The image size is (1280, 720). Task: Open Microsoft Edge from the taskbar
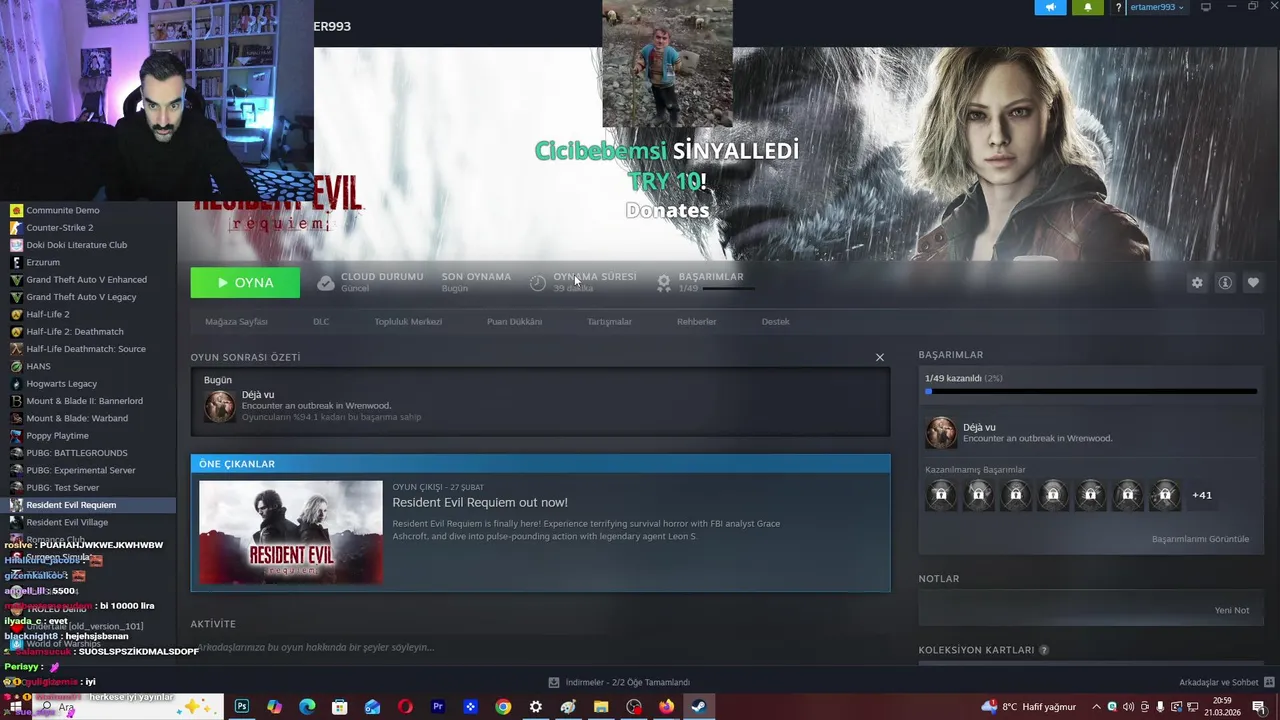coord(307,707)
